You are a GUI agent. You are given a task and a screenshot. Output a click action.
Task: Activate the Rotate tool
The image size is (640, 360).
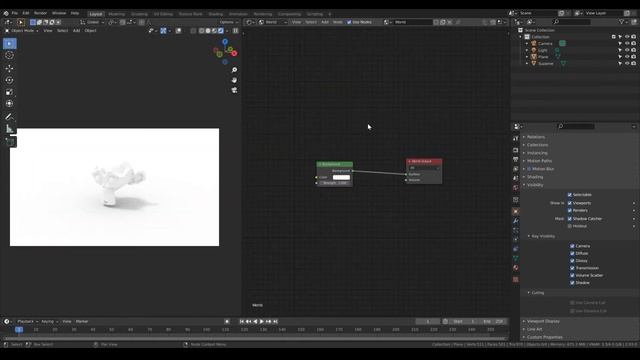pos(9,80)
